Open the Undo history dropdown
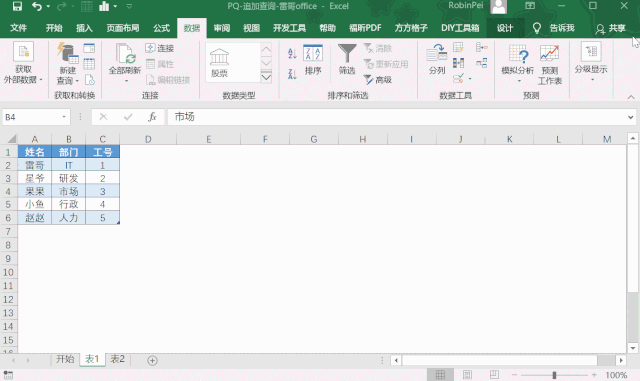640x381 pixels. tap(48, 6)
